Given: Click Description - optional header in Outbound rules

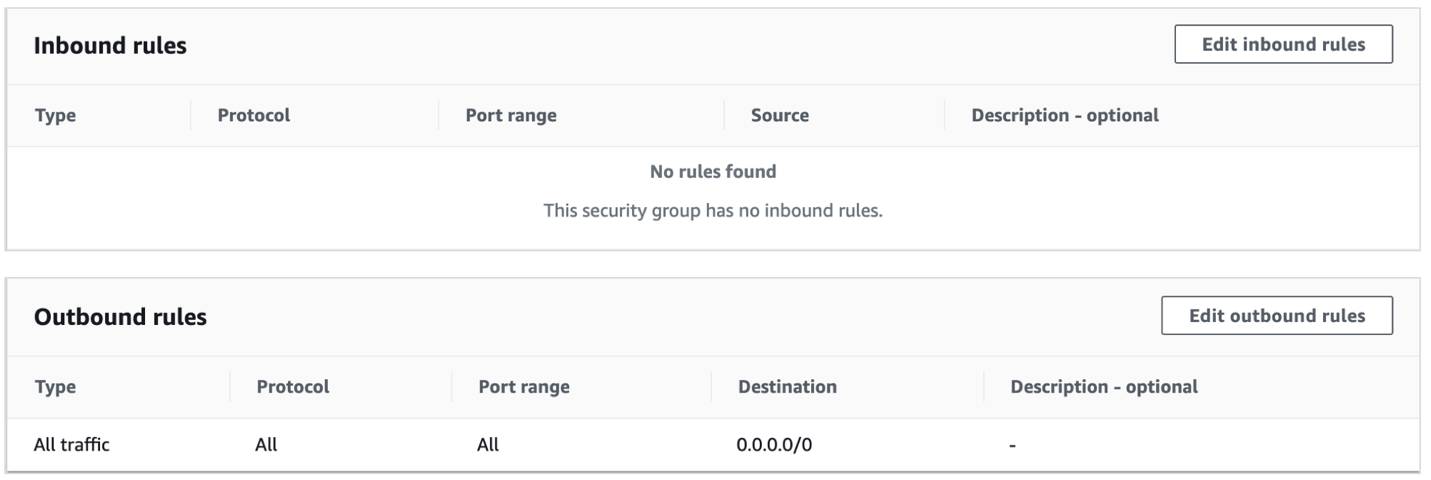Looking at the screenshot, I should point(1104,387).
